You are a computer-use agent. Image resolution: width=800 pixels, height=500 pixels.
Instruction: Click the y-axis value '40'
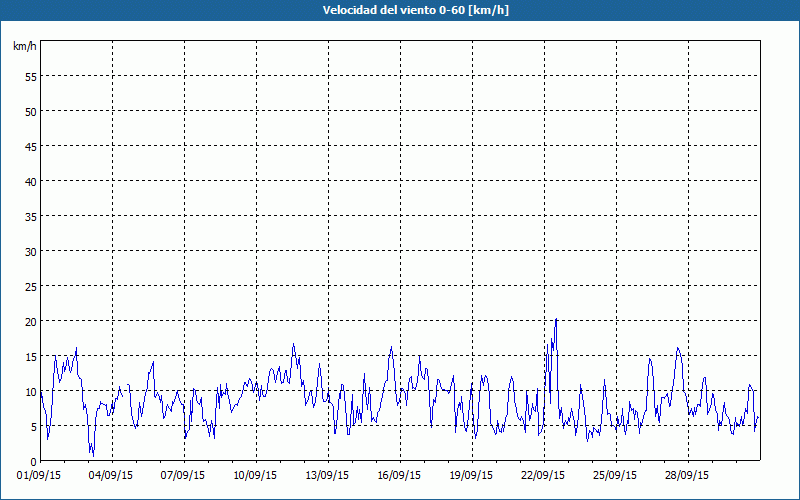31,182
